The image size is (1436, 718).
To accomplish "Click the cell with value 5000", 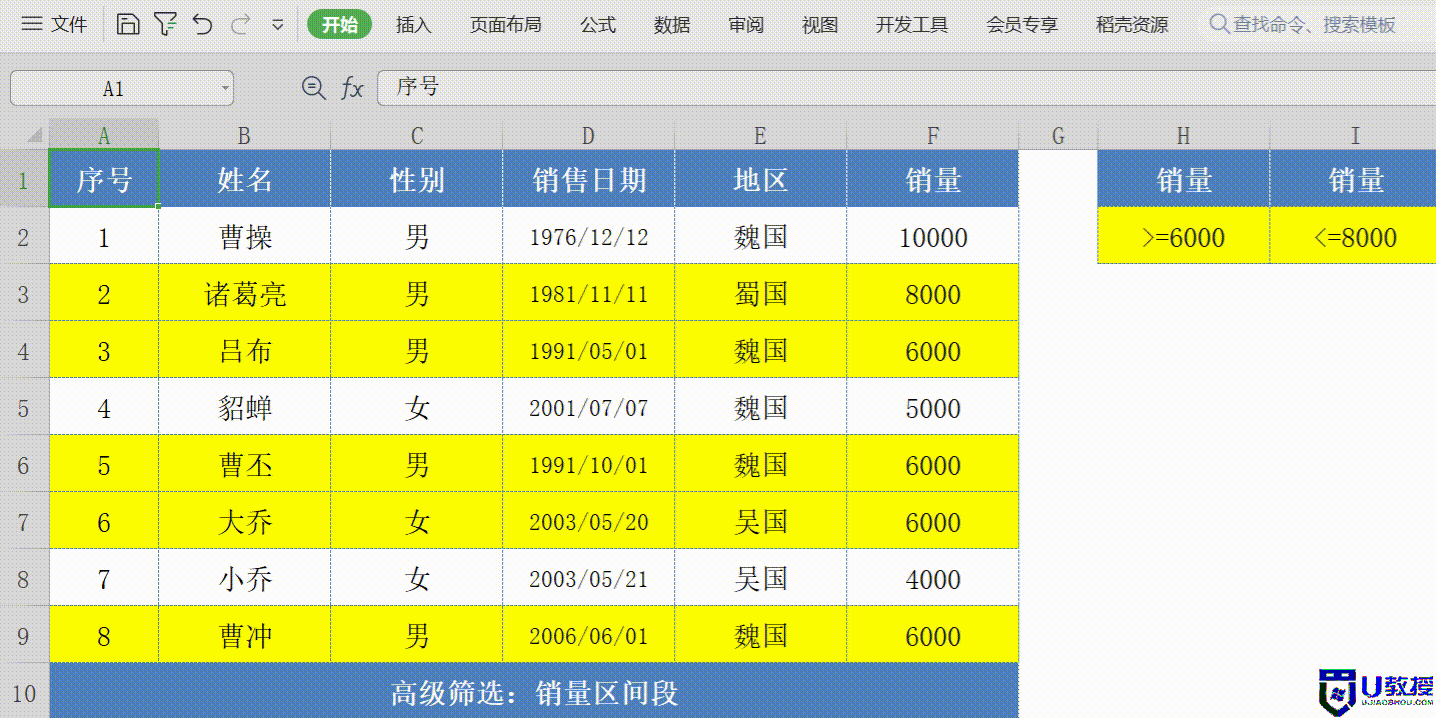I will pos(933,408).
